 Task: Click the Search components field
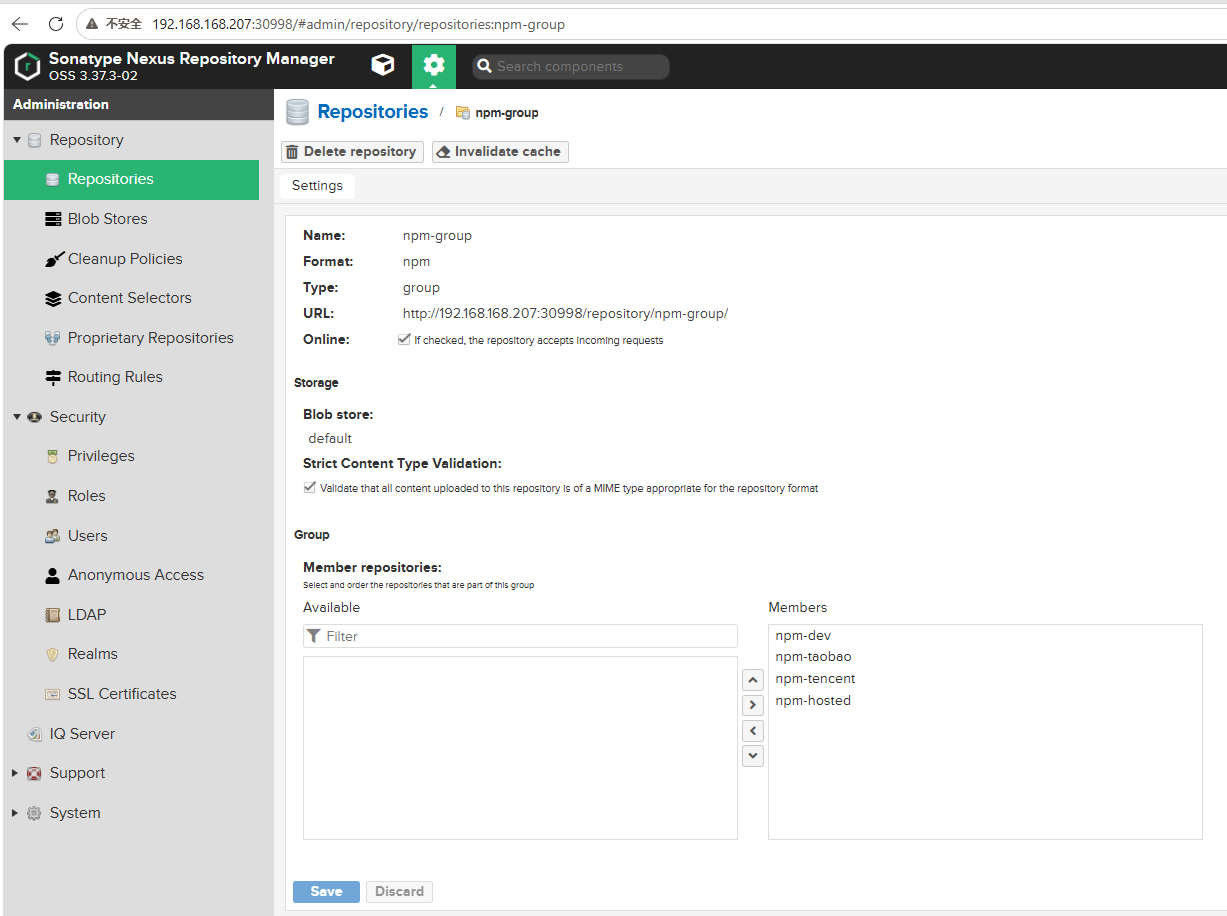[x=571, y=67]
